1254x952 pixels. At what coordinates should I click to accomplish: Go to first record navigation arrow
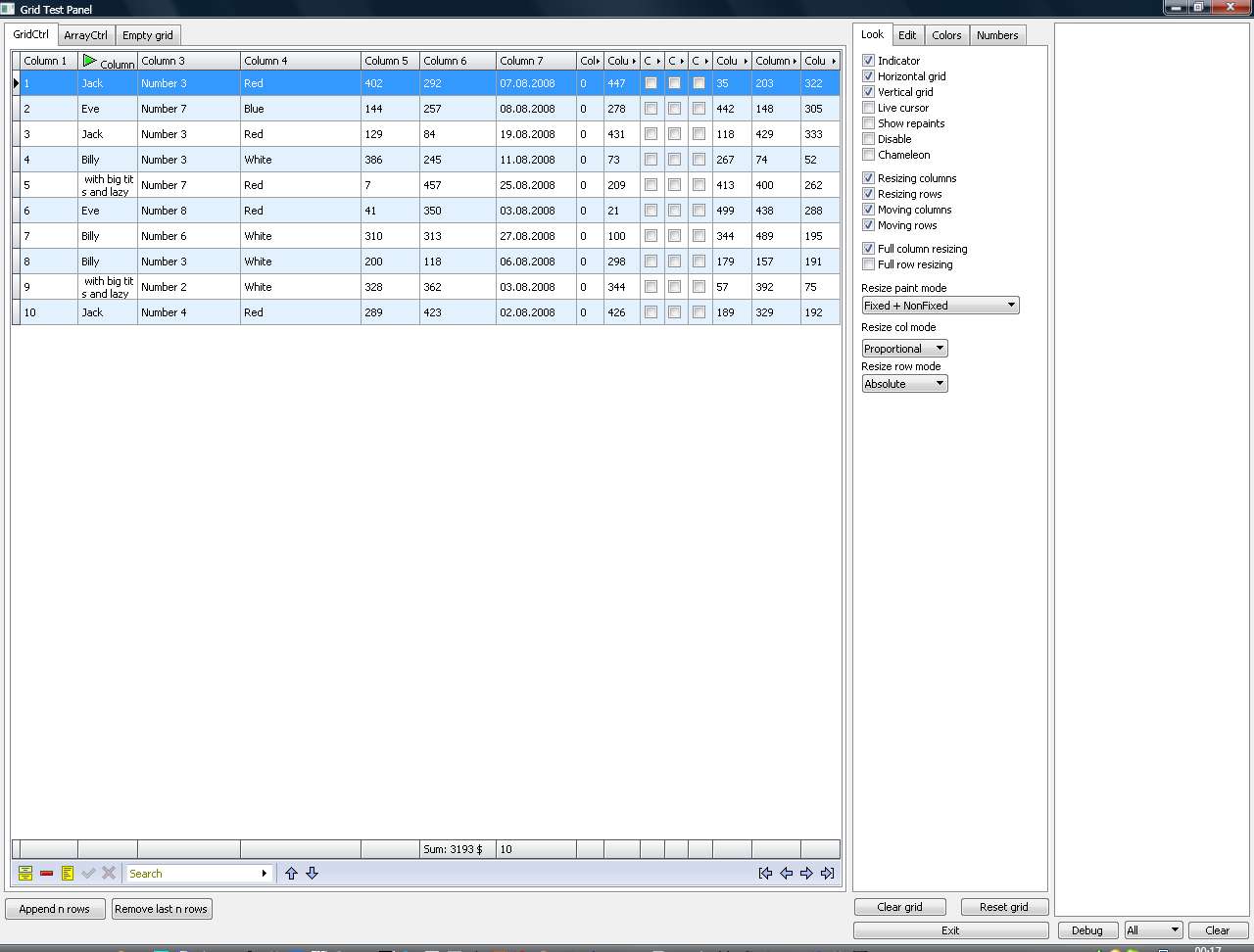[x=765, y=874]
